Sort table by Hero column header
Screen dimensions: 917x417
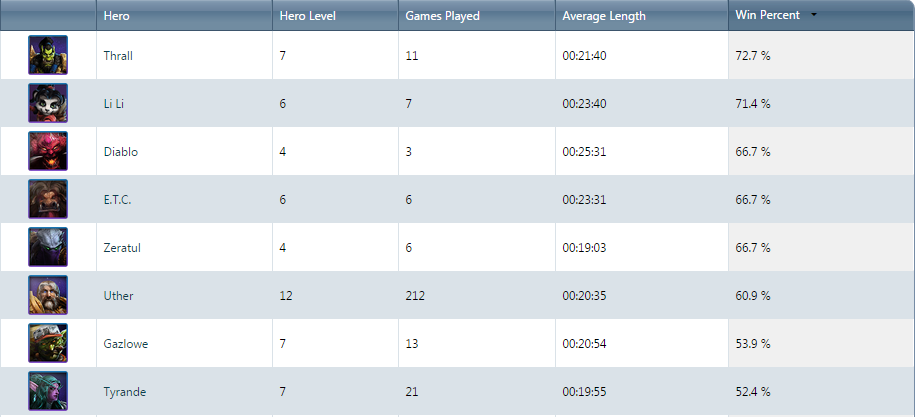117,16
